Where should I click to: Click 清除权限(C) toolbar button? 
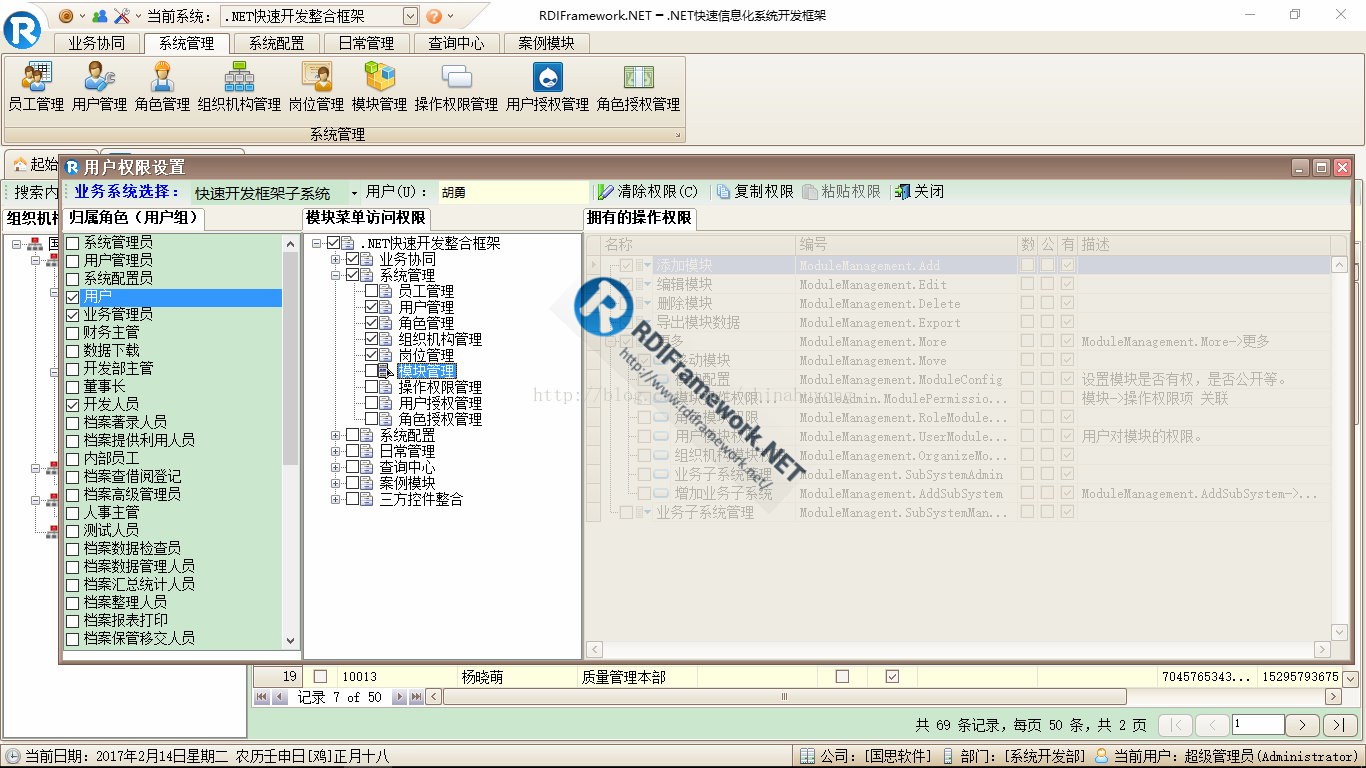point(648,191)
